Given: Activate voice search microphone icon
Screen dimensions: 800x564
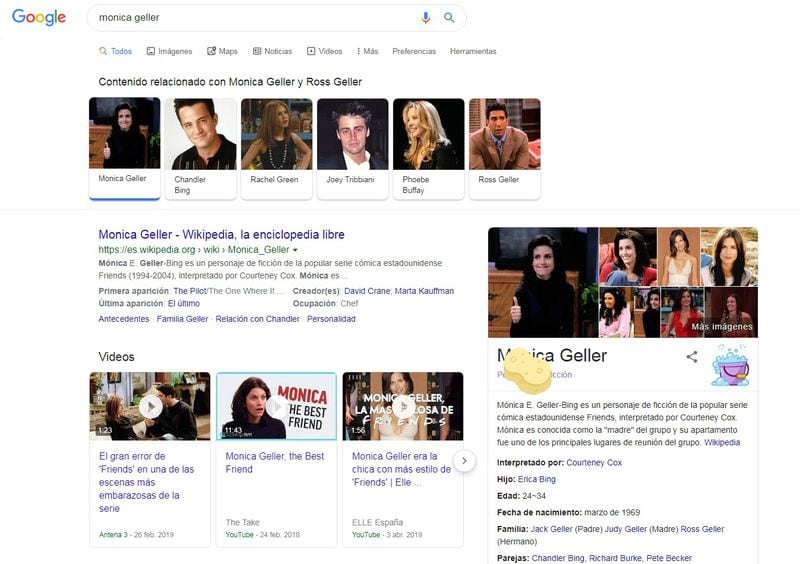Looking at the screenshot, I should click(x=426, y=18).
